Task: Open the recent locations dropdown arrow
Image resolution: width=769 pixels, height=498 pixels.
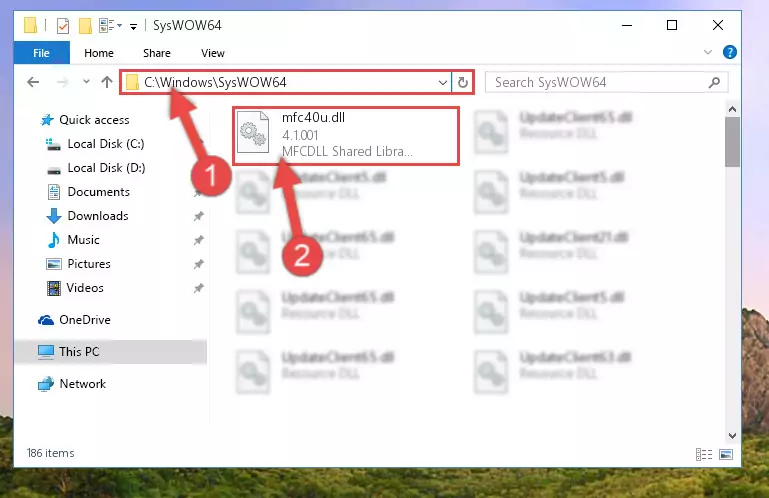Action: click(86, 81)
